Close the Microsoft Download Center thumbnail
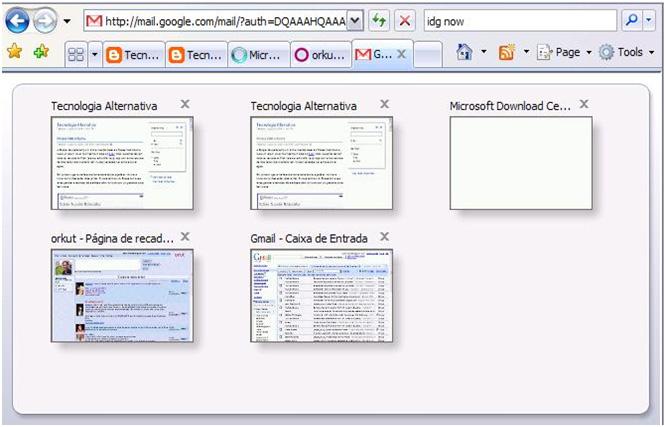The width and height of the screenshot is (666, 427). pos(584,104)
